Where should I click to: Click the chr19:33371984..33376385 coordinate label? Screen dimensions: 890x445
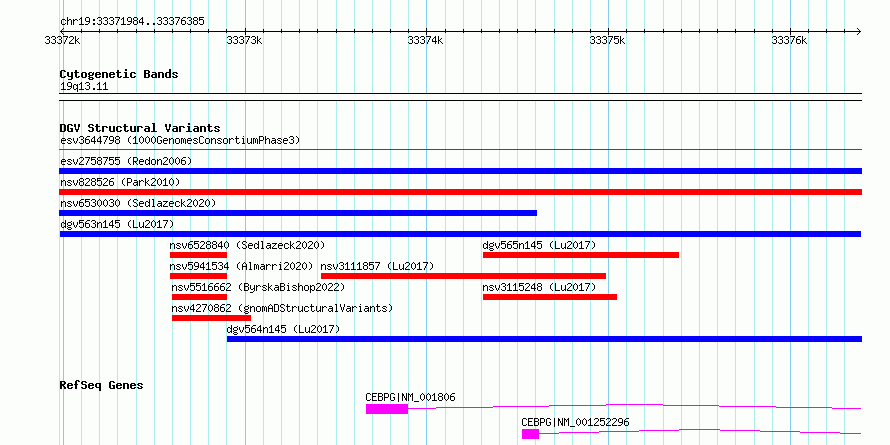(132, 22)
